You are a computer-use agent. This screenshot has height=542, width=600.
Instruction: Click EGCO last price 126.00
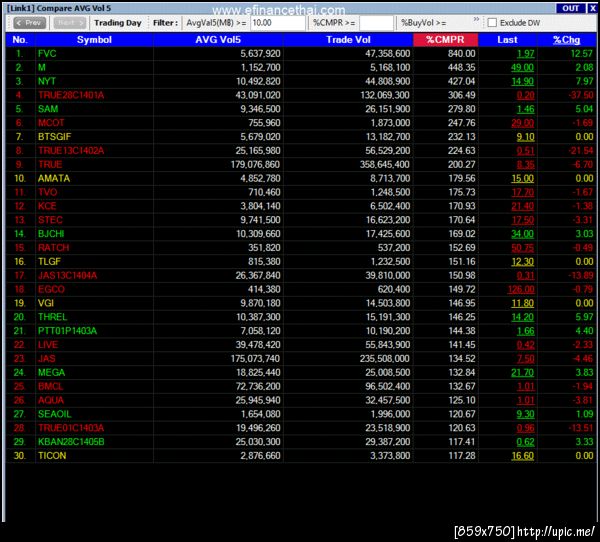[x=521, y=289]
